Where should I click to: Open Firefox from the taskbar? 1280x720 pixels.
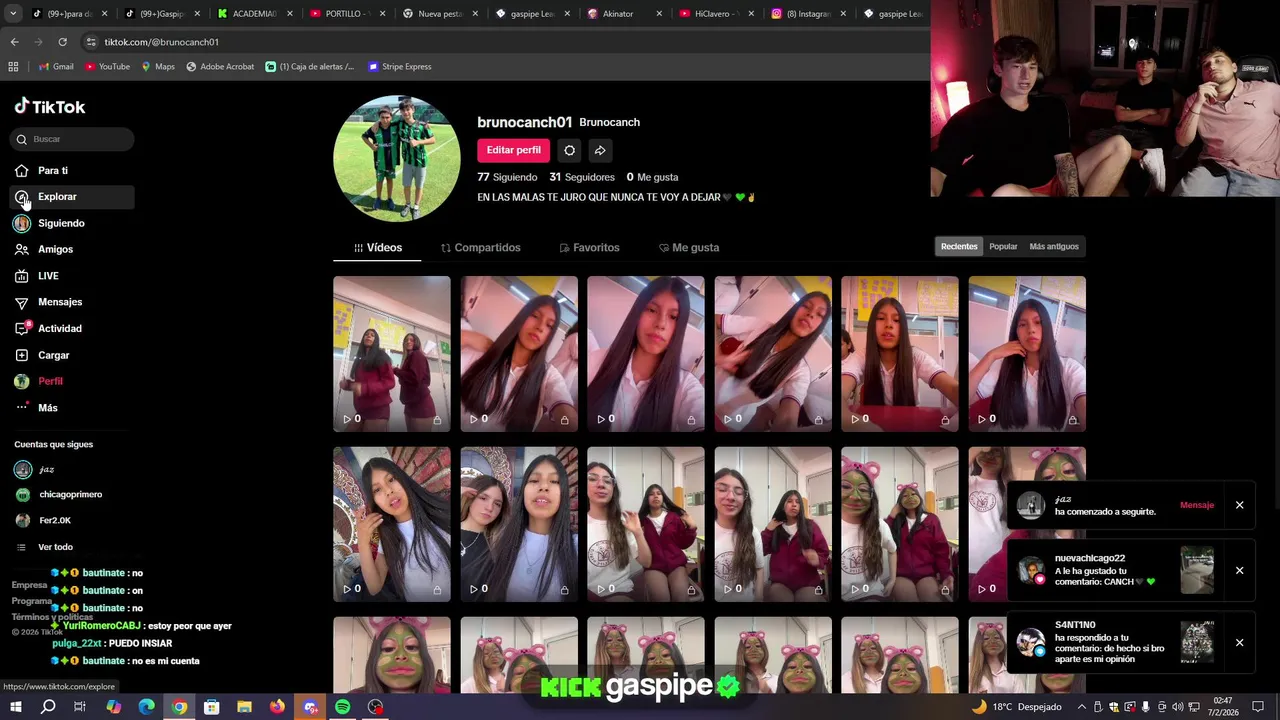click(277, 707)
